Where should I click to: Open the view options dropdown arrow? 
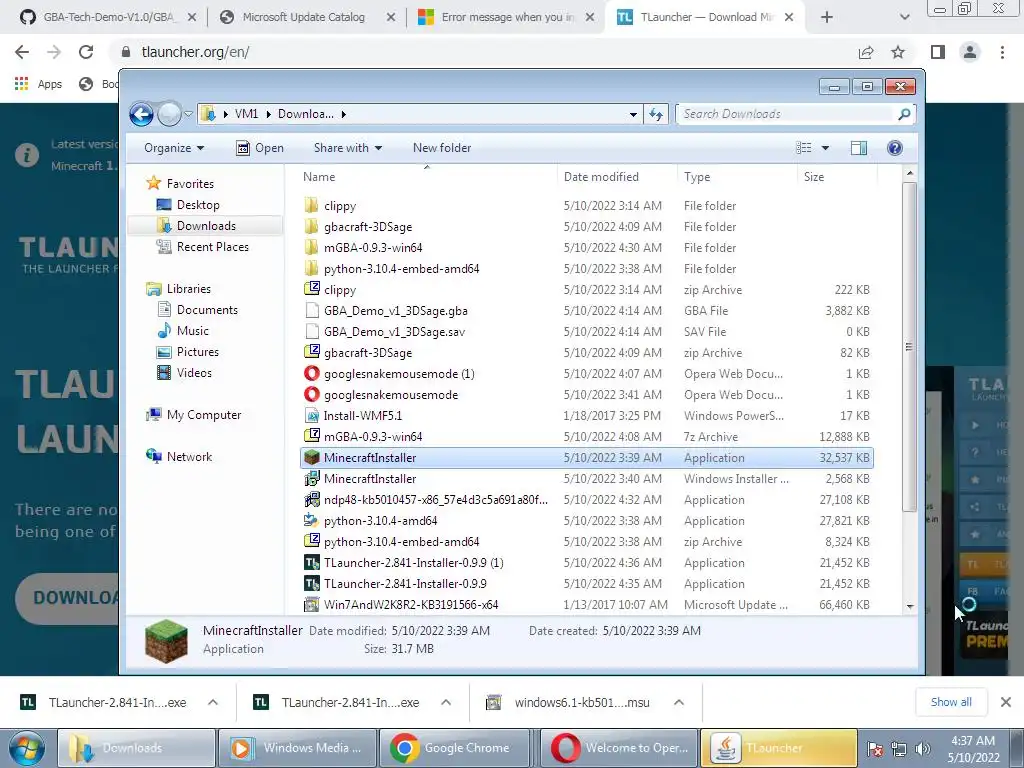tap(825, 148)
